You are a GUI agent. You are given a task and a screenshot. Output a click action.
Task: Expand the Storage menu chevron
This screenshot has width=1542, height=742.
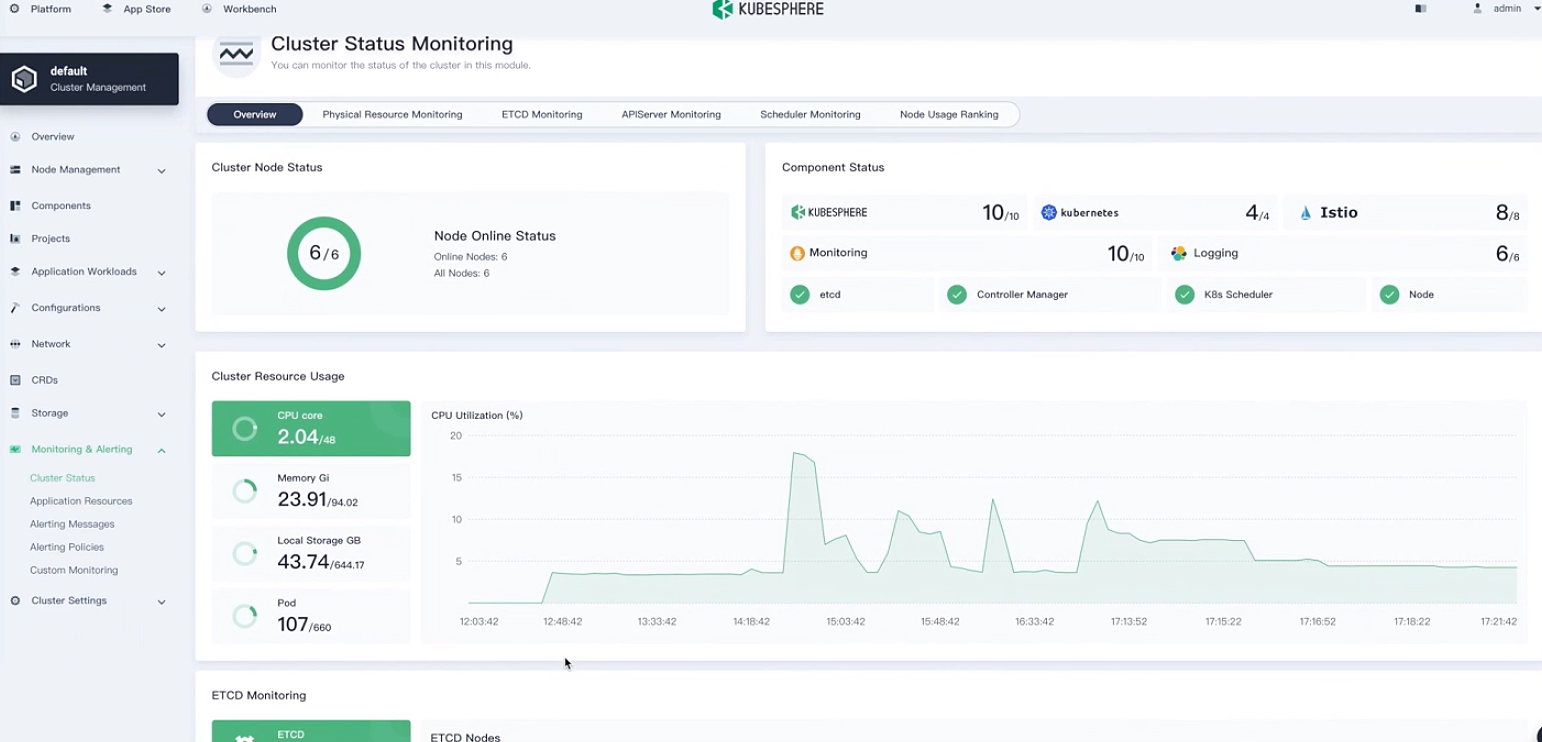(161, 414)
